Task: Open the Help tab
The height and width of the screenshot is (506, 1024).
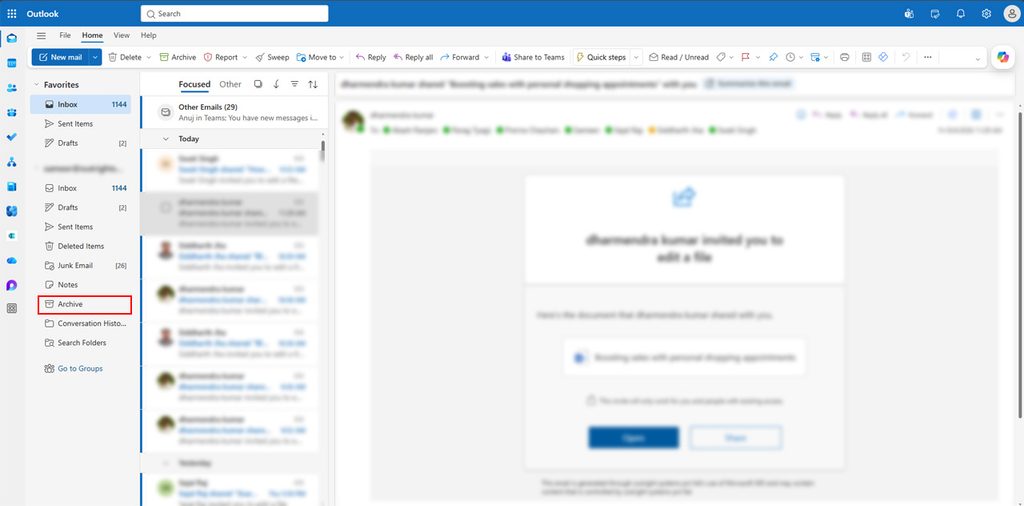Action: click(148, 35)
